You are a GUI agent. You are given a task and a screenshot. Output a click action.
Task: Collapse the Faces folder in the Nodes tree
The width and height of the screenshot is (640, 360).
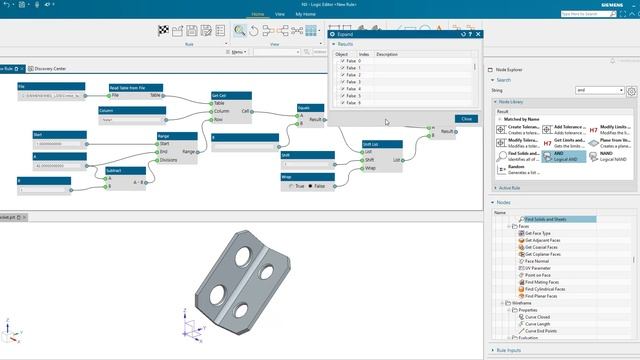coord(509,227)
